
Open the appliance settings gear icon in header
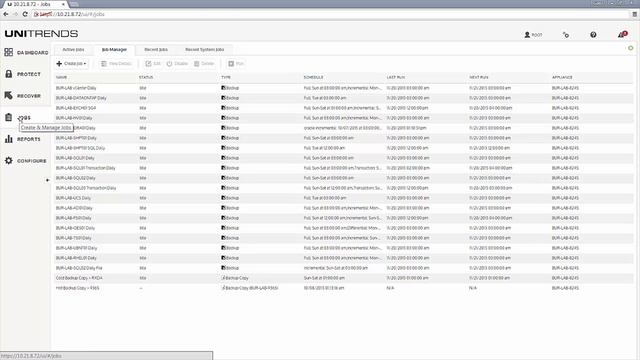566,35
